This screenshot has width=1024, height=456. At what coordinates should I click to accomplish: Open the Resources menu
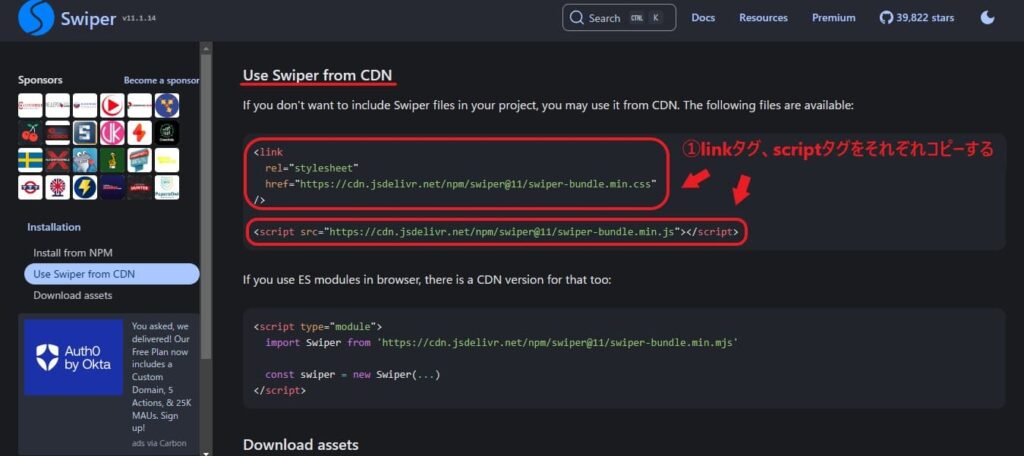point(763,18)
